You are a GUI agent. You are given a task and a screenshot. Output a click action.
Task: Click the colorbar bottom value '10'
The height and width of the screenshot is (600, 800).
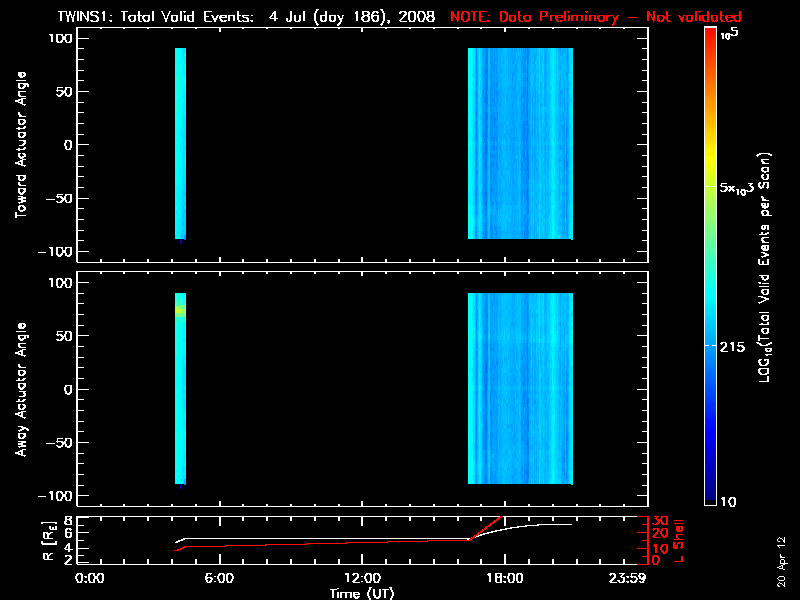click(x=728, y=502)
